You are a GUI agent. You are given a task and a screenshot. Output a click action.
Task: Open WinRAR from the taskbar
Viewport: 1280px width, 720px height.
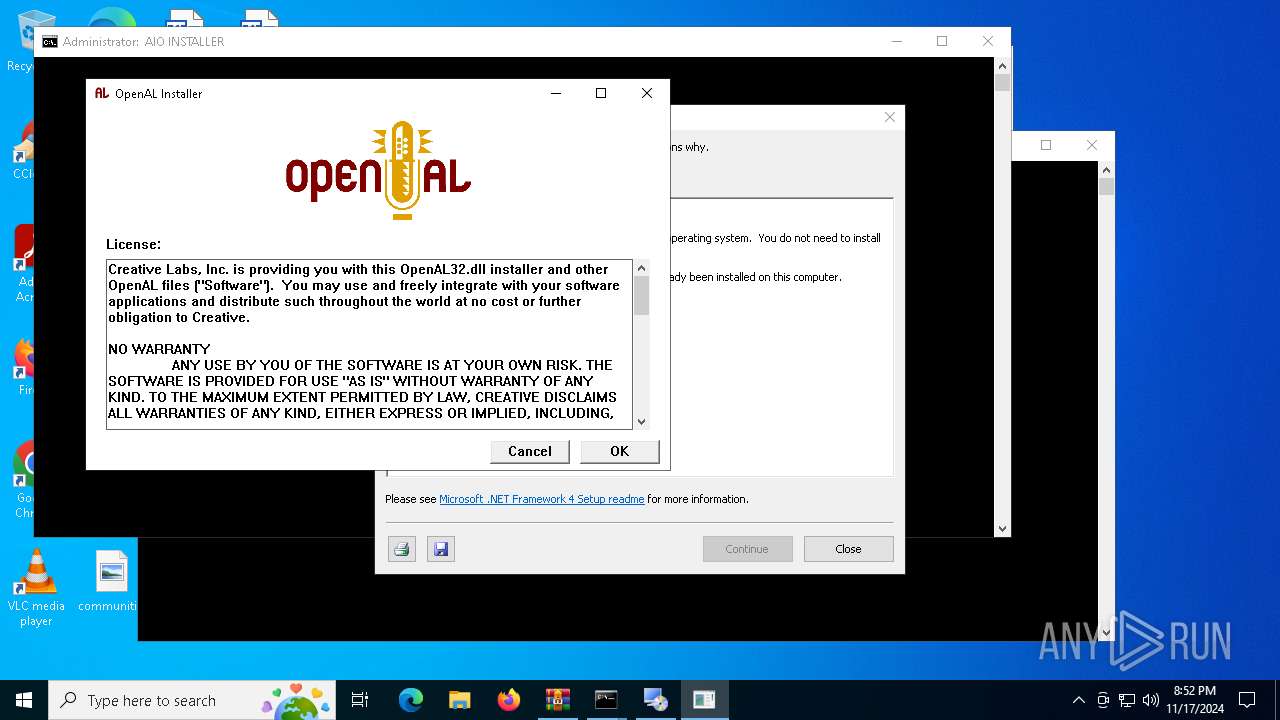pyautogui.click(x=557, y=700)
